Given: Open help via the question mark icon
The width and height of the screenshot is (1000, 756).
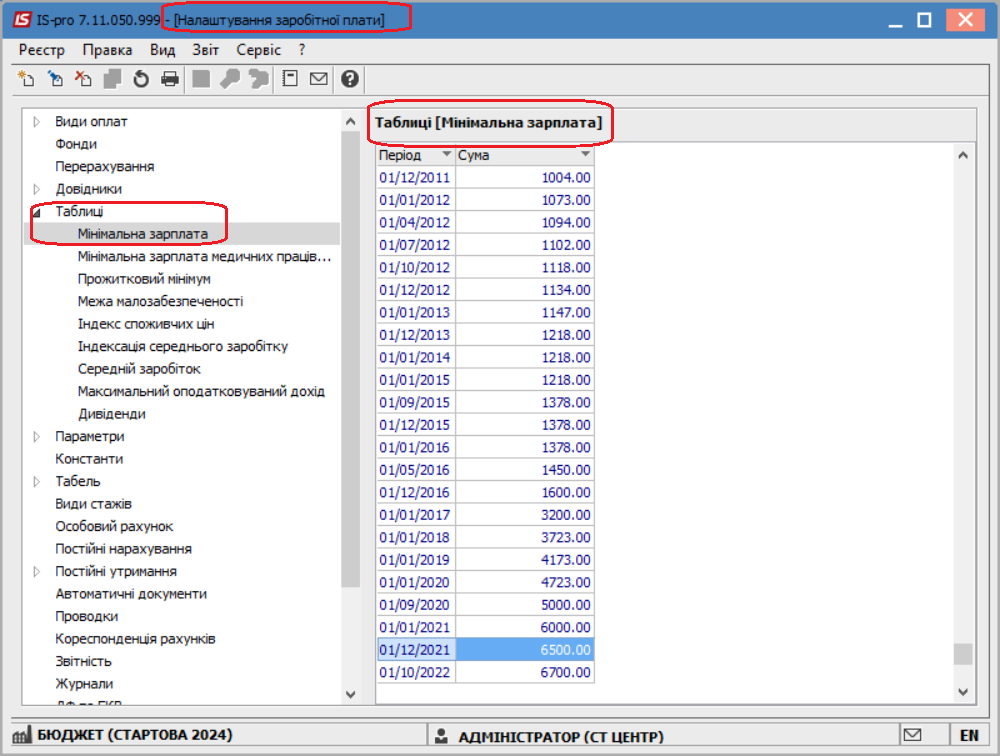Looking at the screenshot, I should coord(349,79).
